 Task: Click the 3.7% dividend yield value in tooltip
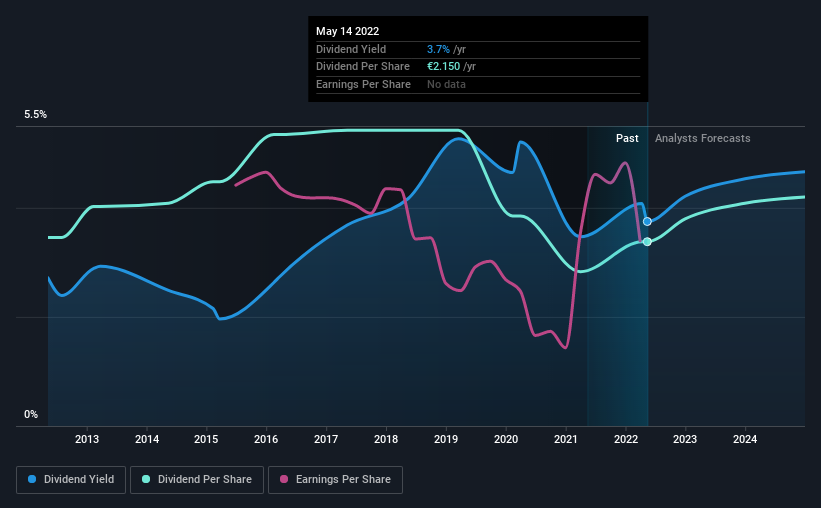tap(438, 49)
